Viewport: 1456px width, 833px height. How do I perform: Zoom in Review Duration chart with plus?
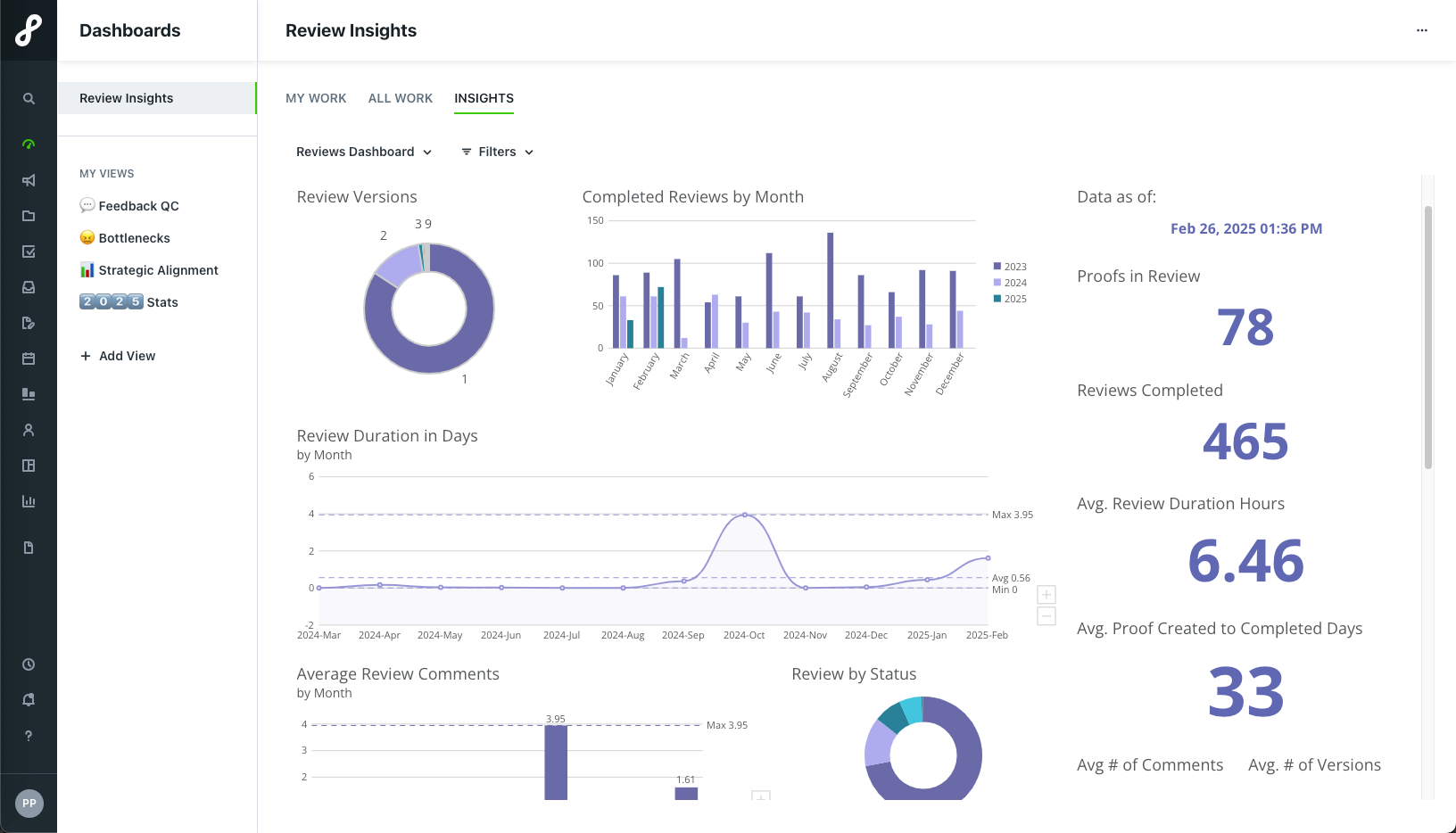[1046, 595]
